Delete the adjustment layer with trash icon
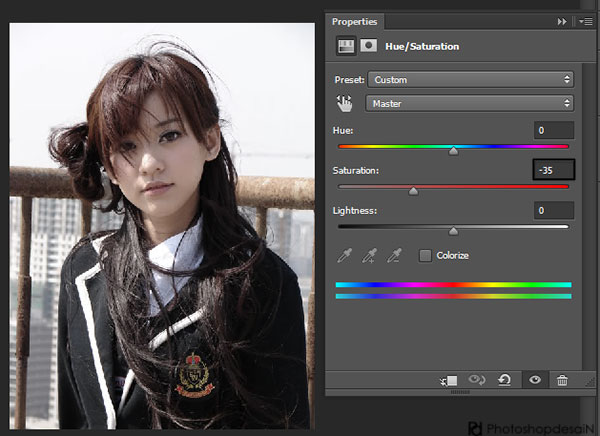Image resolution: width=600 pixels, height=436 pixels. [x=562, y=380]
